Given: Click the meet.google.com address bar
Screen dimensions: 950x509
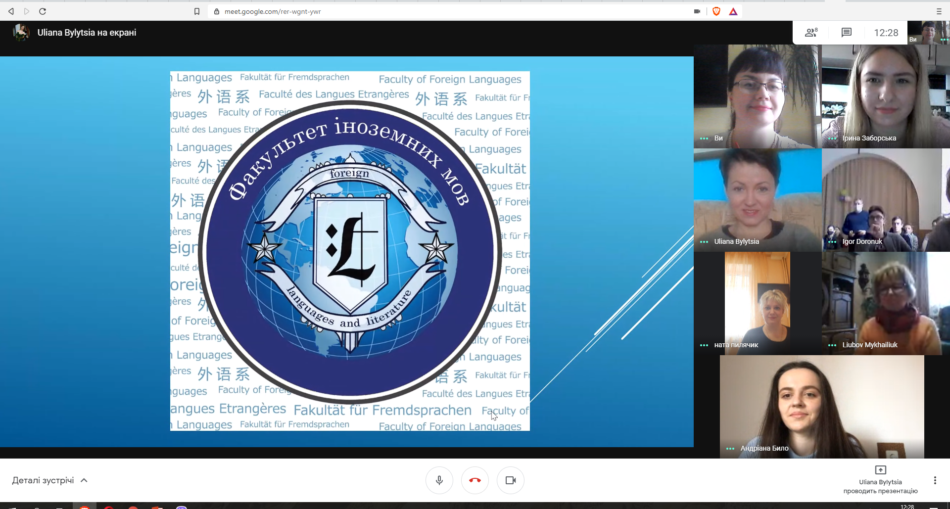Looking at the screenshot, I should click(x=400, y=11).
